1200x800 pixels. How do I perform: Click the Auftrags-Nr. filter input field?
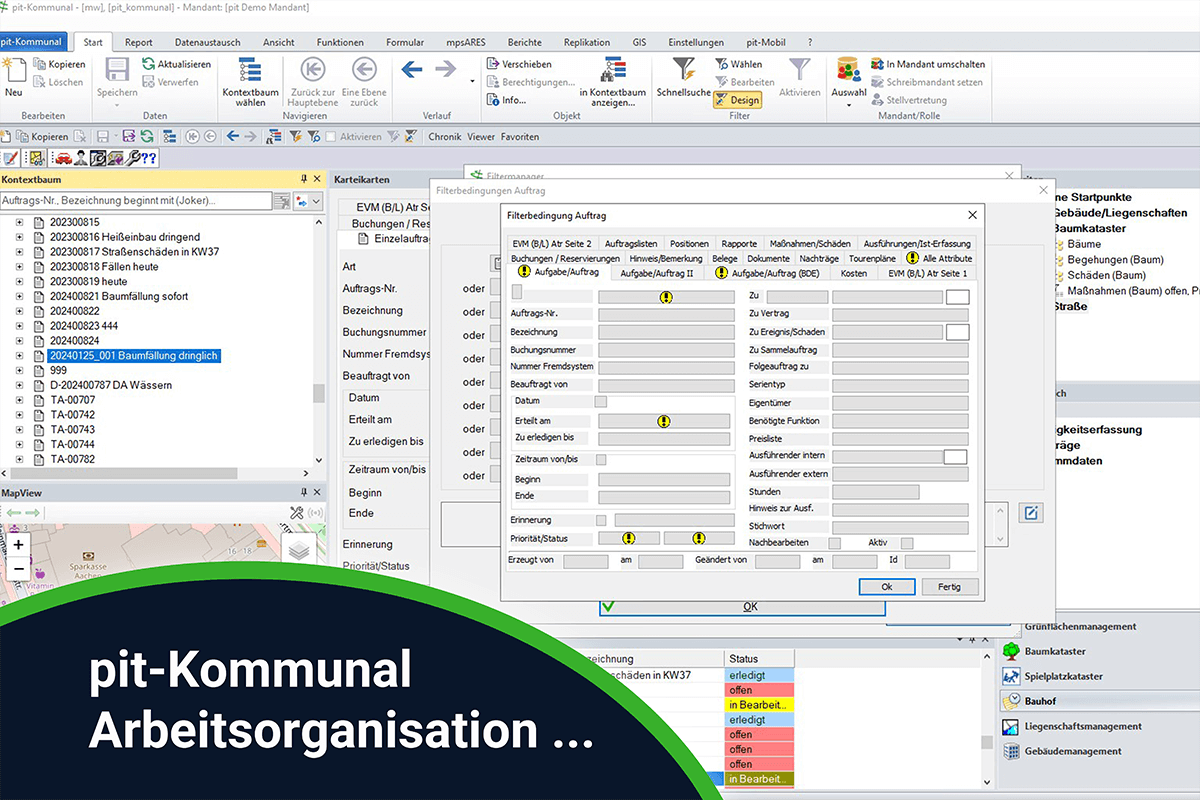pyautogui.click(x=665, y=314)
